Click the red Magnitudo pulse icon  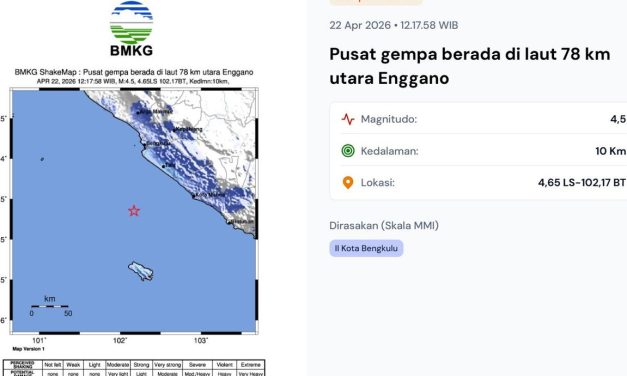(348, 119)
